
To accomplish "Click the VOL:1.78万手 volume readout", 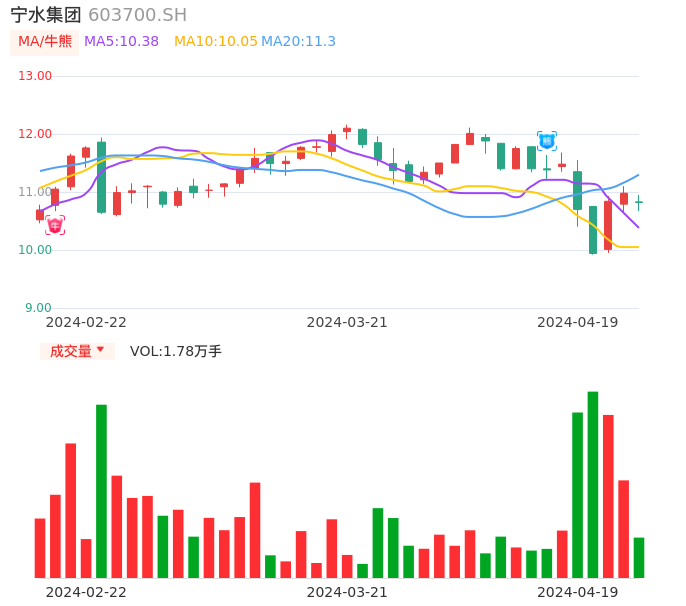I will (x=176, y=351).
